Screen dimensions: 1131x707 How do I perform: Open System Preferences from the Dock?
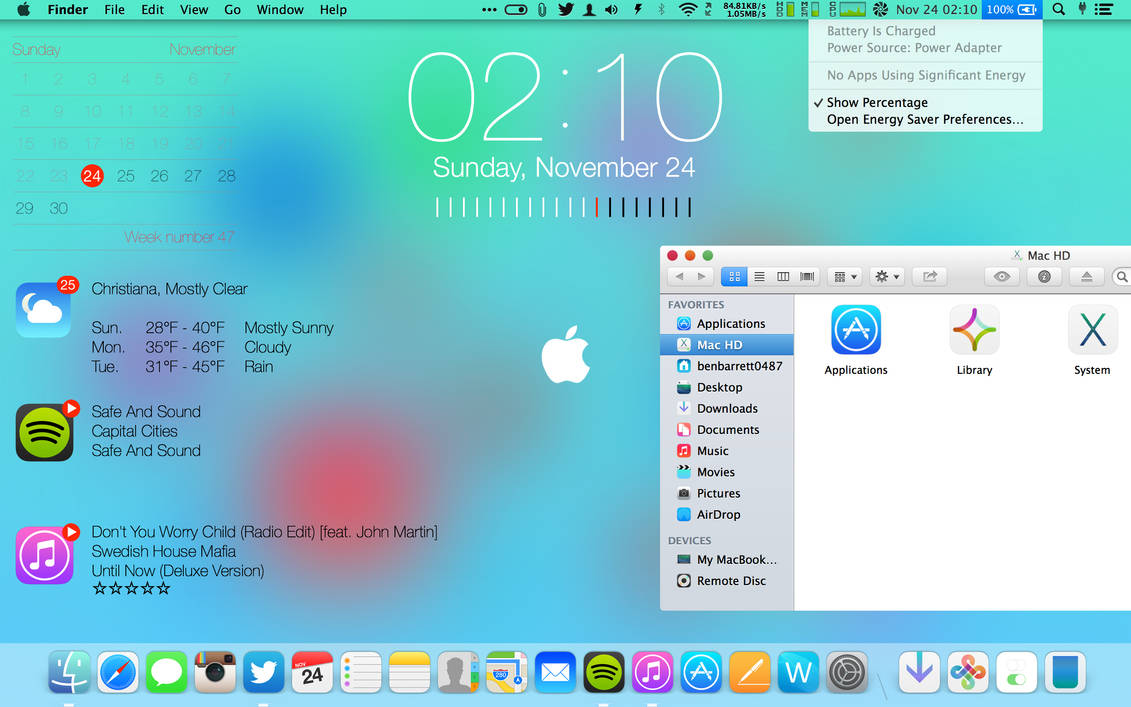coord(846,672)
